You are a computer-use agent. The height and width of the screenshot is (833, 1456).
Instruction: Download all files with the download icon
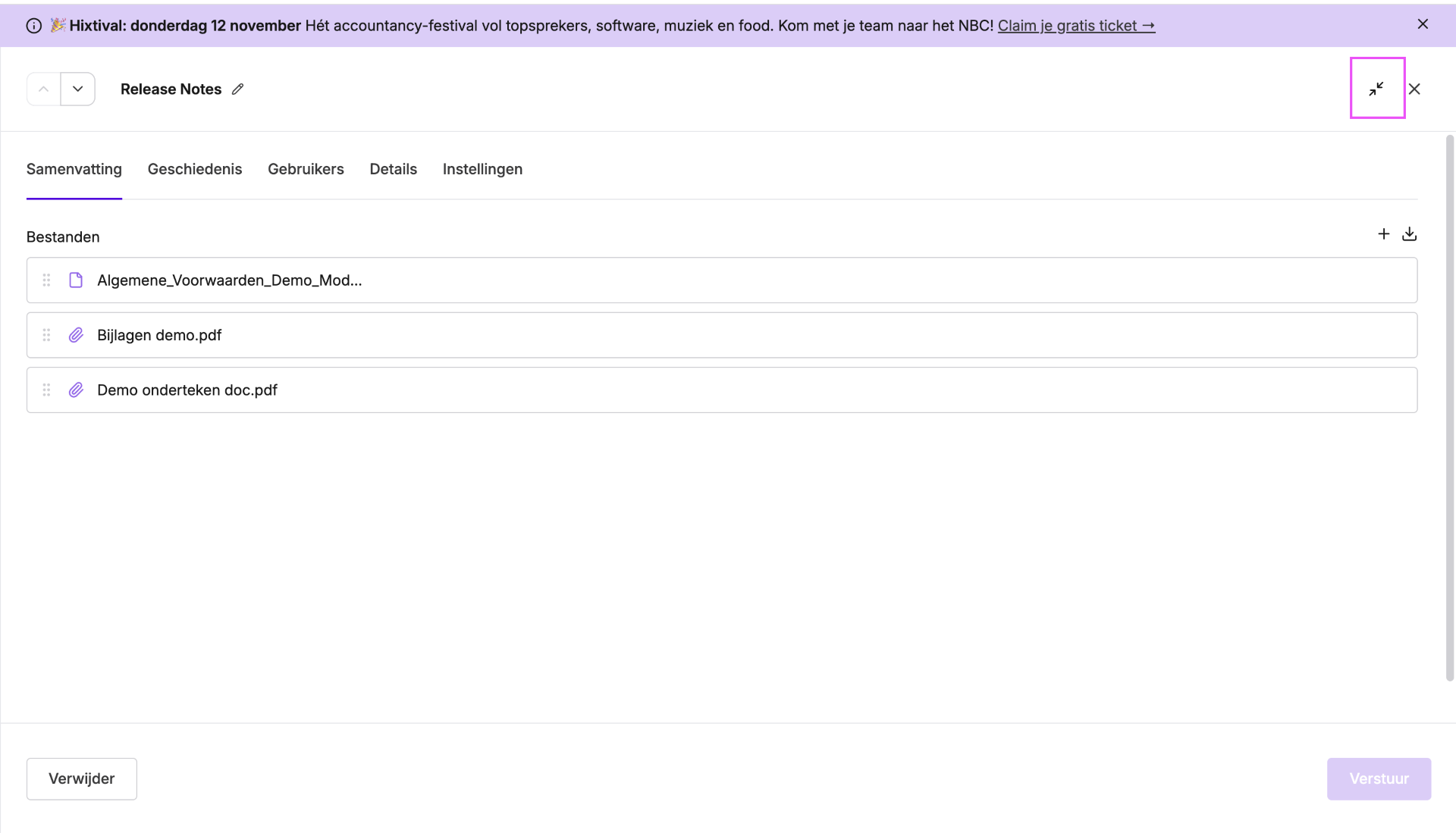(x=1409, y=234)
